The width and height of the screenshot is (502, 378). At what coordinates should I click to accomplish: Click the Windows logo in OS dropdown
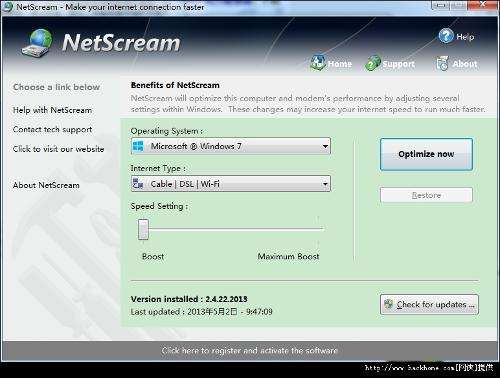138,146
